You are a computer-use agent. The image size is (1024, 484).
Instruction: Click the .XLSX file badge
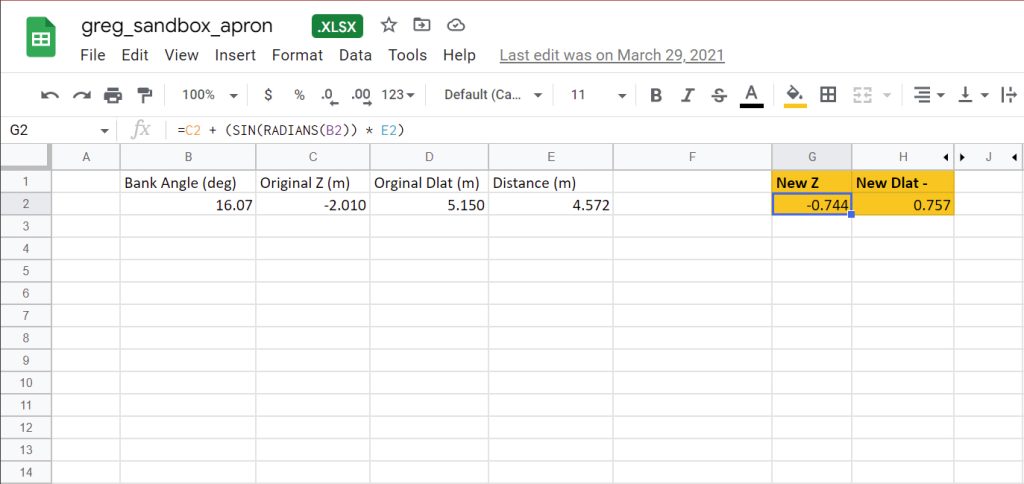coord(338,26)
